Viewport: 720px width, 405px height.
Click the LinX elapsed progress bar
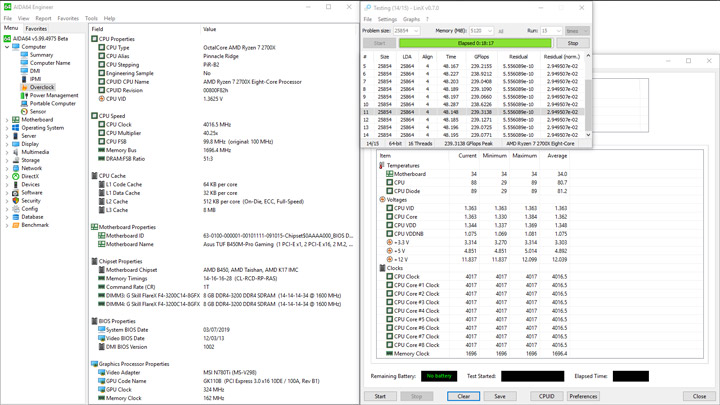click(476, 43)
